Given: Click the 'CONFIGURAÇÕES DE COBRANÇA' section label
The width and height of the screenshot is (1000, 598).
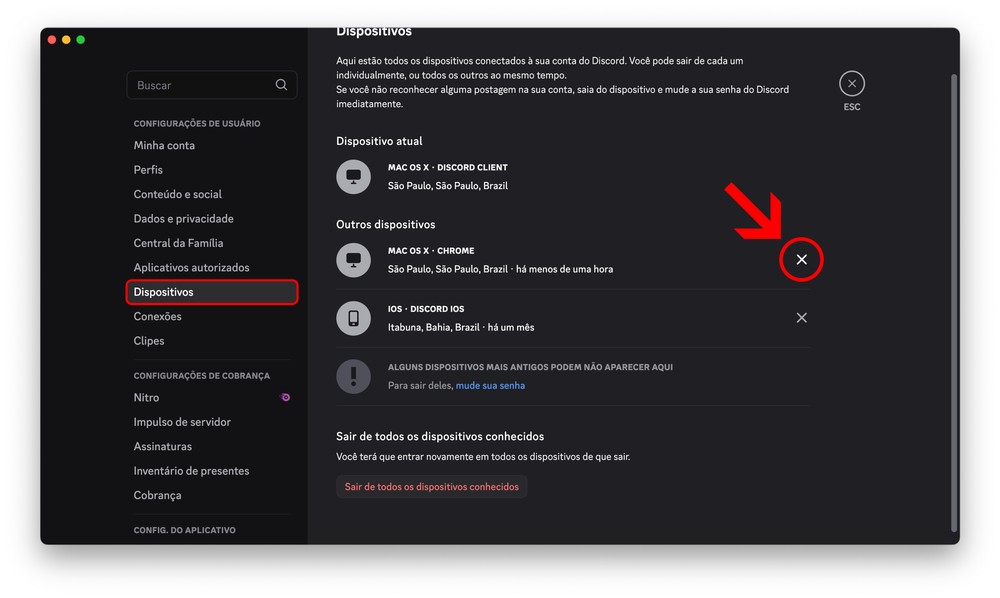Looking at the screenshot, I should (202, 376).
